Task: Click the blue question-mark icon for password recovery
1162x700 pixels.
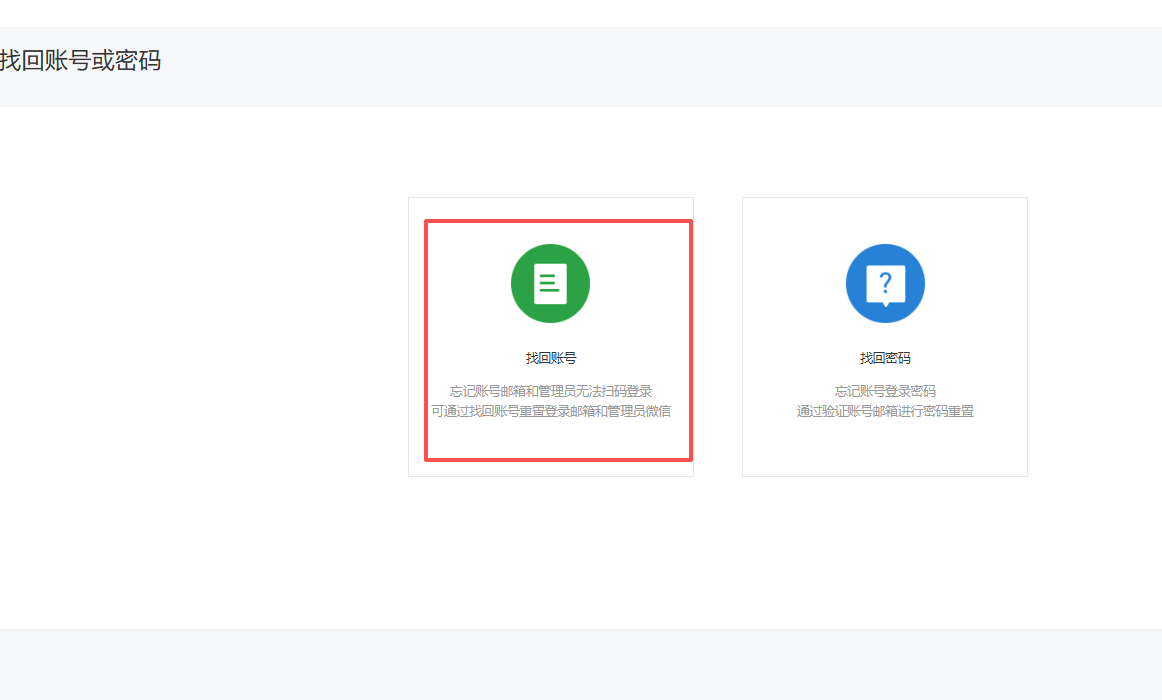Action: tap(885, 283)
